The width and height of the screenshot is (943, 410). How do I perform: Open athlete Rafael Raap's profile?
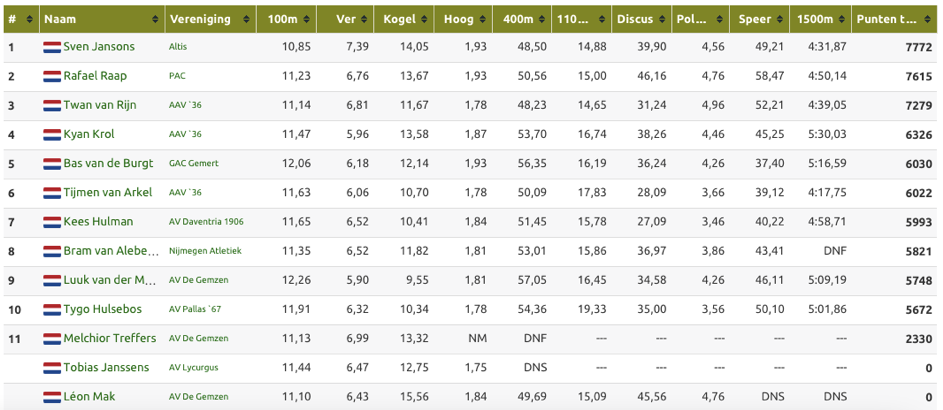coord(95,76)
